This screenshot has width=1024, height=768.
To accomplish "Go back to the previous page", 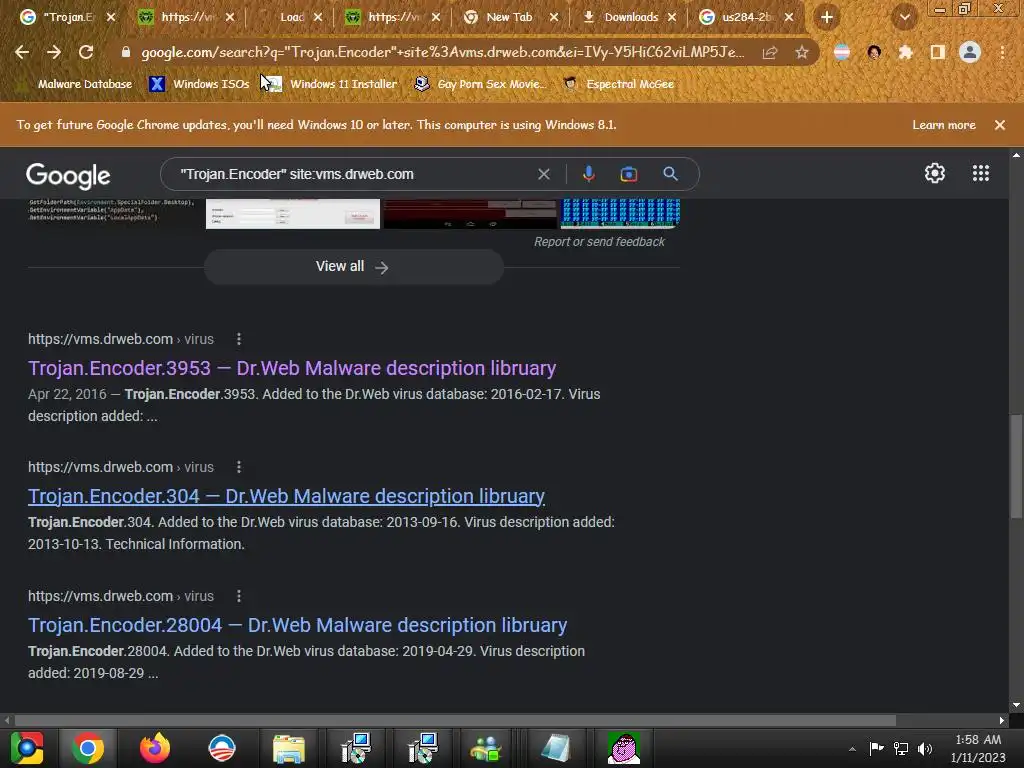I will [x=22, y=52].
